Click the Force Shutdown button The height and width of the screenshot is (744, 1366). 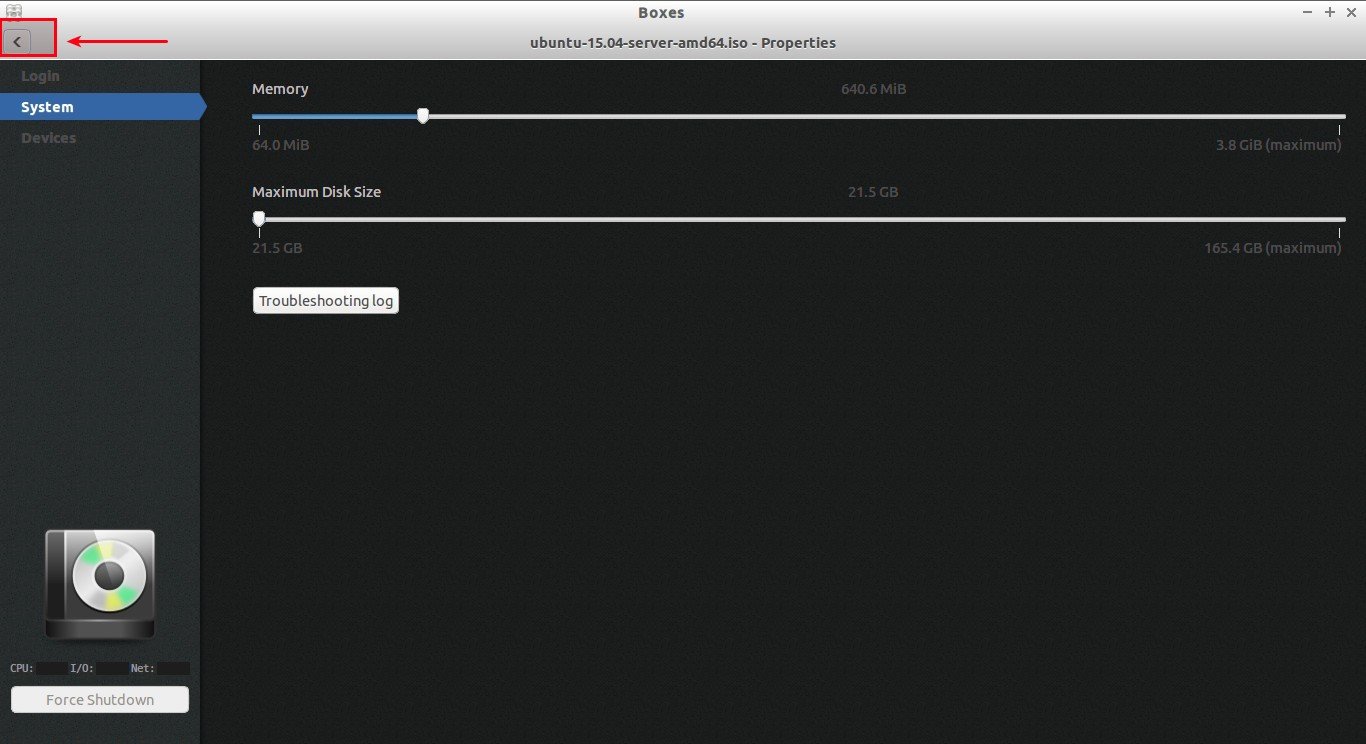click(100, 700)
